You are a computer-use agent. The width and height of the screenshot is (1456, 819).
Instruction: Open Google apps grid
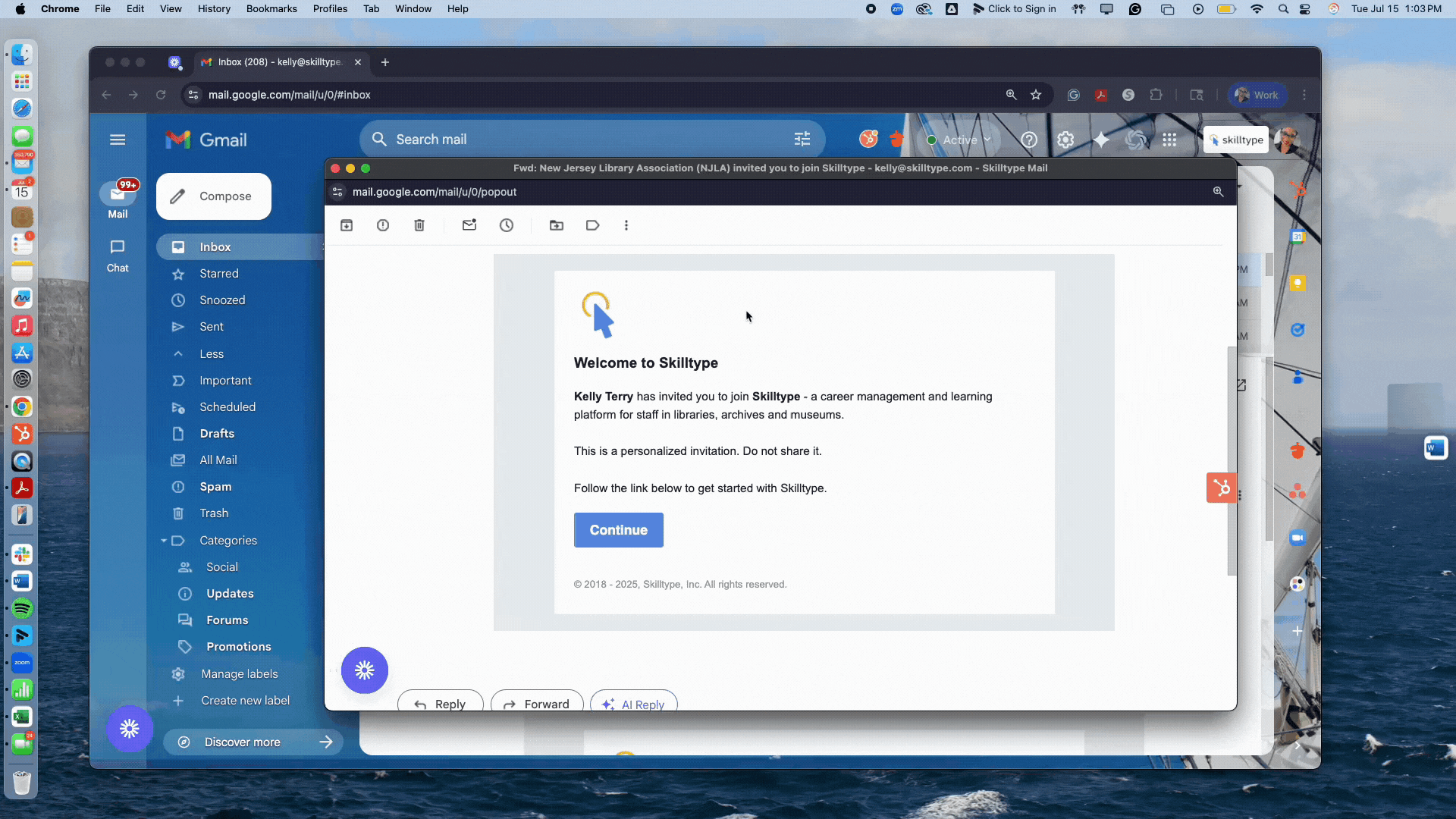tap(1169, 140)
